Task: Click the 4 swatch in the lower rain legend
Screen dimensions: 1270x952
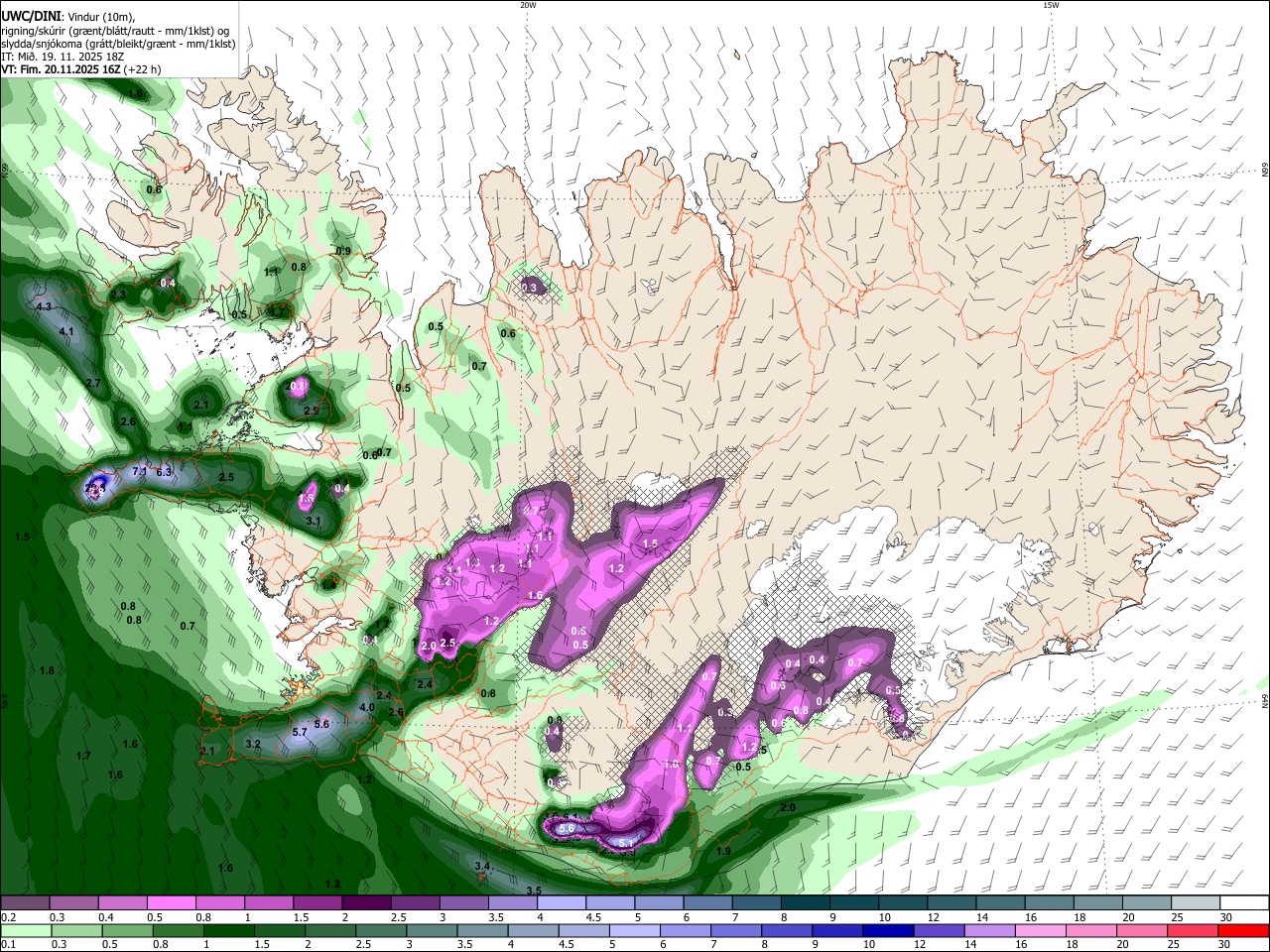Action: pyautogui.click(x=534, y=930)
